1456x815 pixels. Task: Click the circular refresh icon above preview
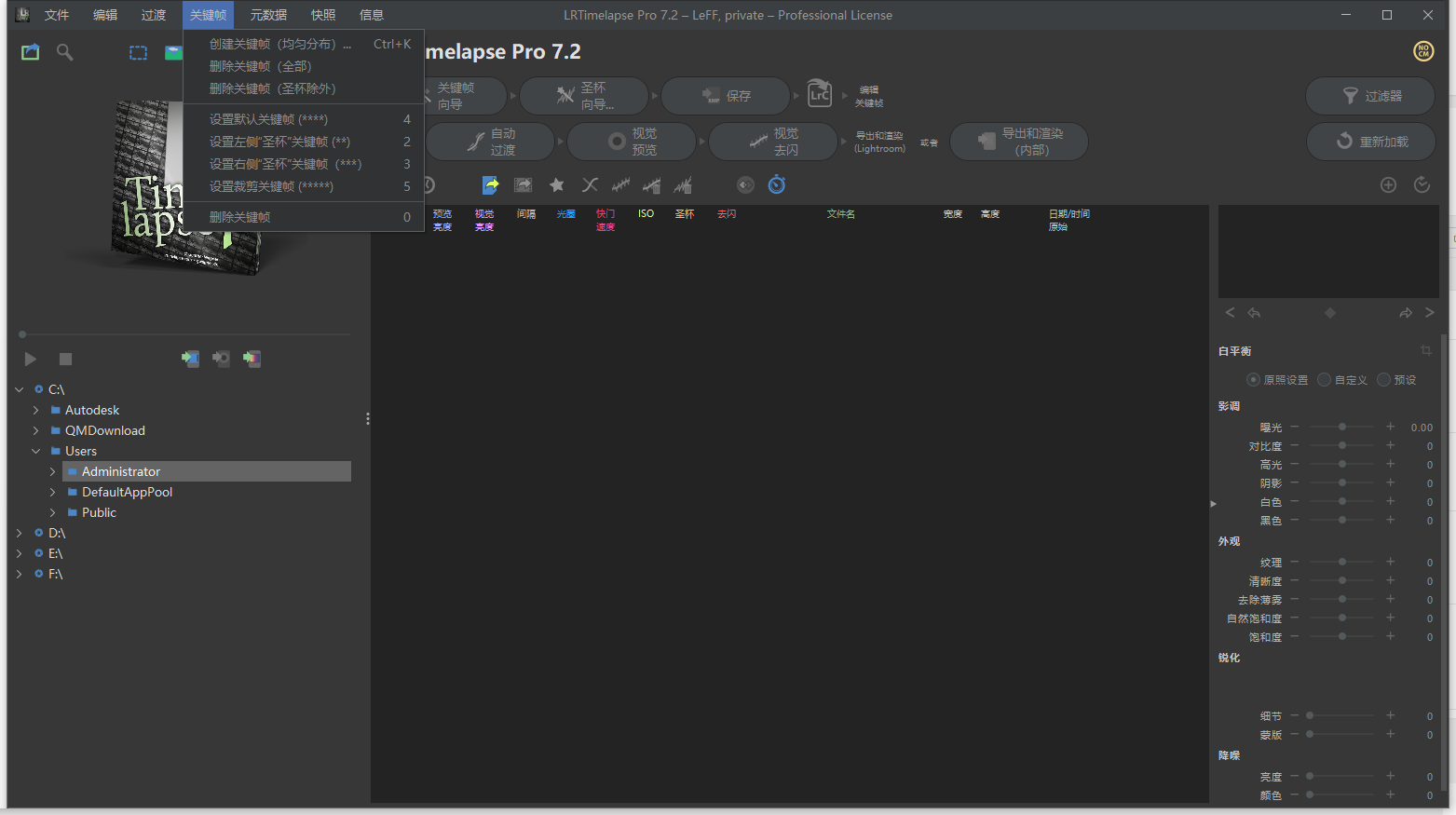1422,184
